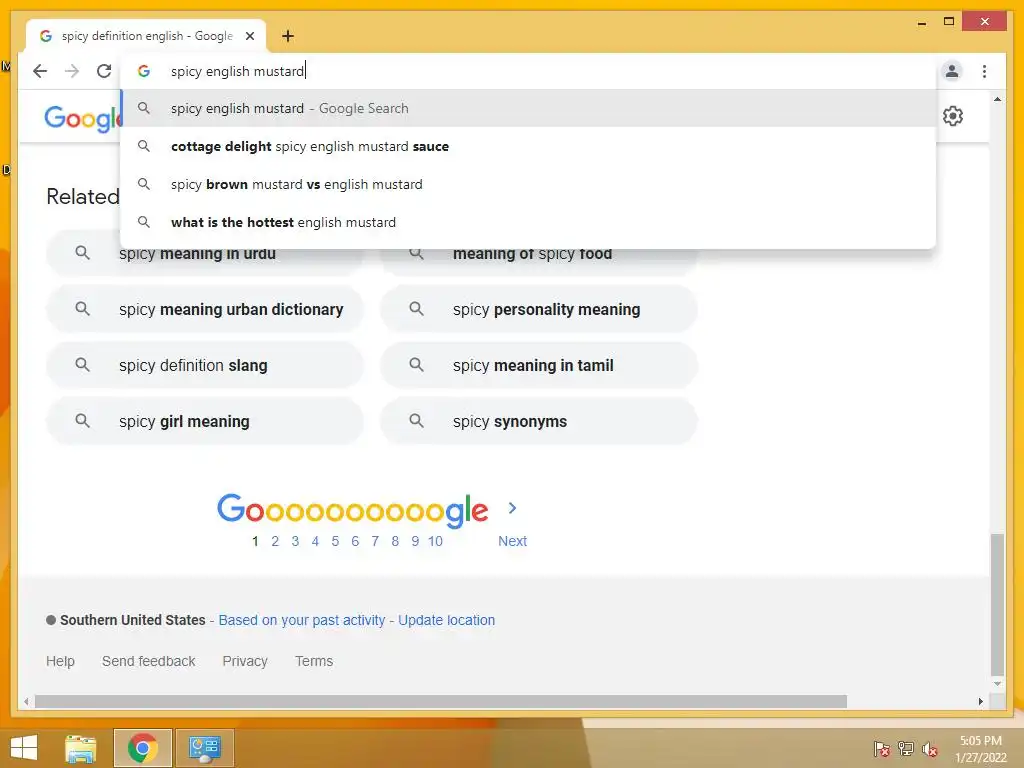Choose 'what is the hottest english mustard' suggestion

(x=528, y=222)
